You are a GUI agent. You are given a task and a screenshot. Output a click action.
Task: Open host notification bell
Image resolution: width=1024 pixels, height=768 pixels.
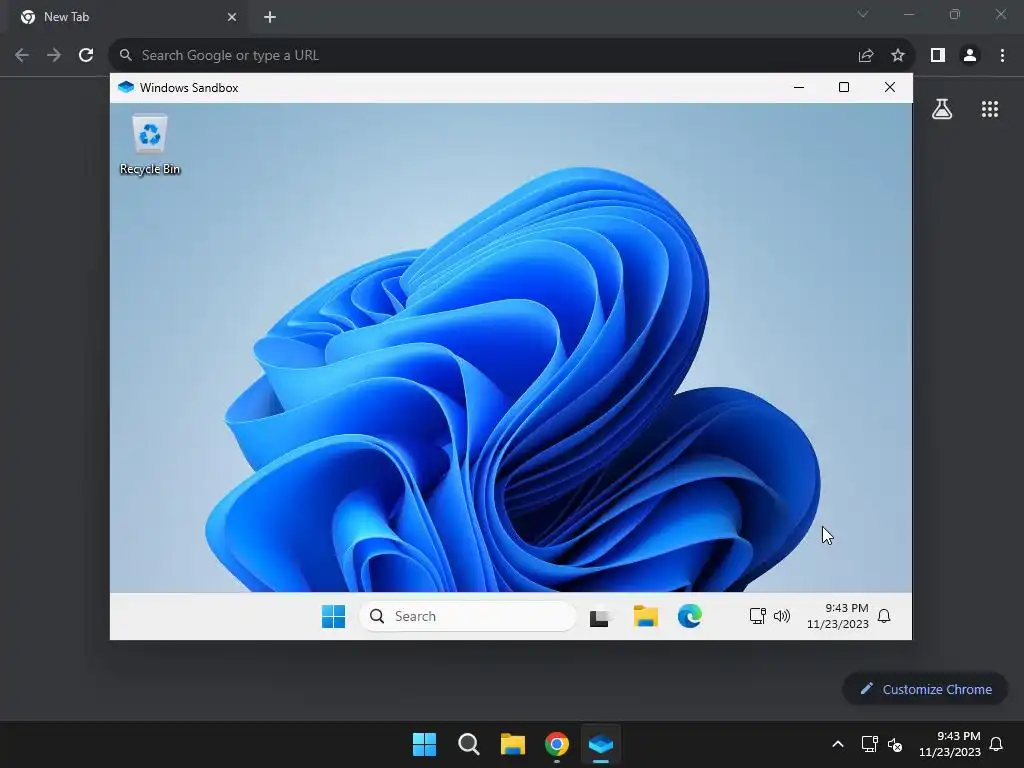click(997, 744)
